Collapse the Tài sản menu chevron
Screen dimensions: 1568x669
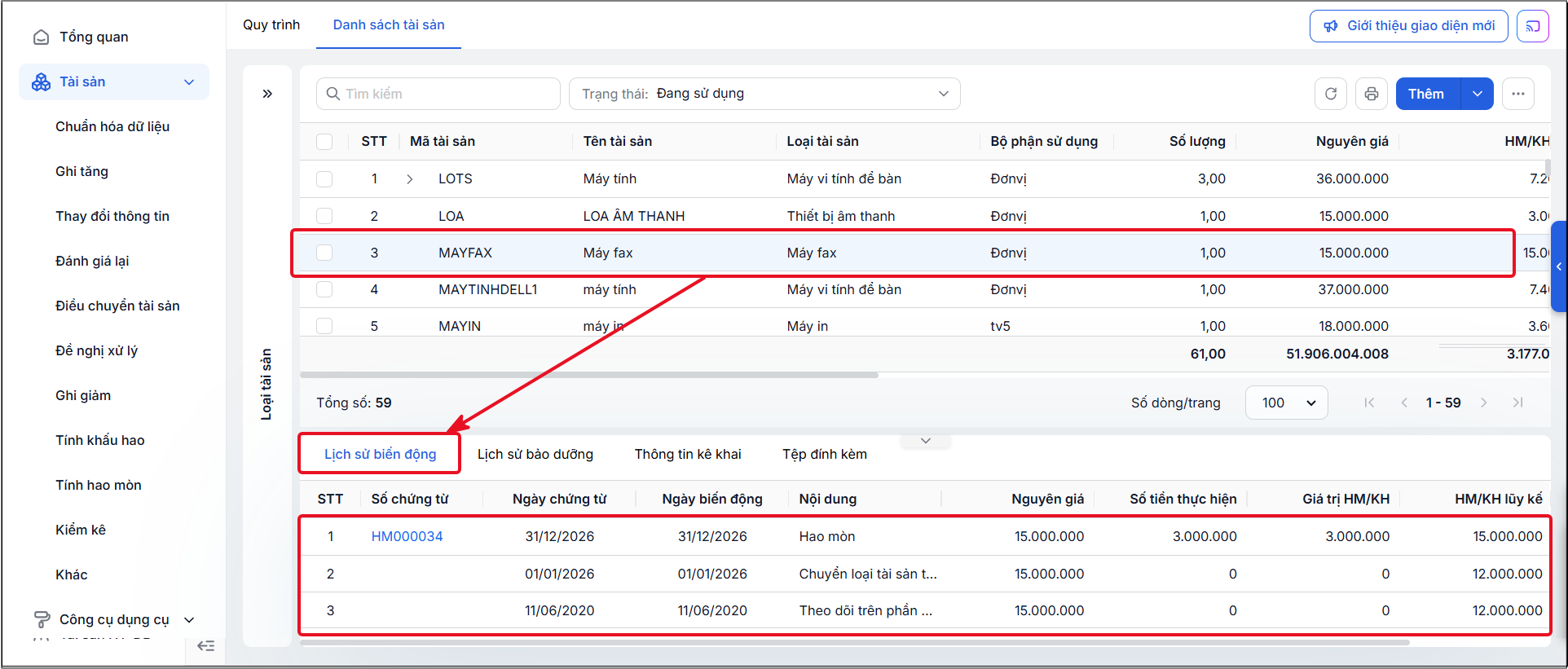(189, 82)
